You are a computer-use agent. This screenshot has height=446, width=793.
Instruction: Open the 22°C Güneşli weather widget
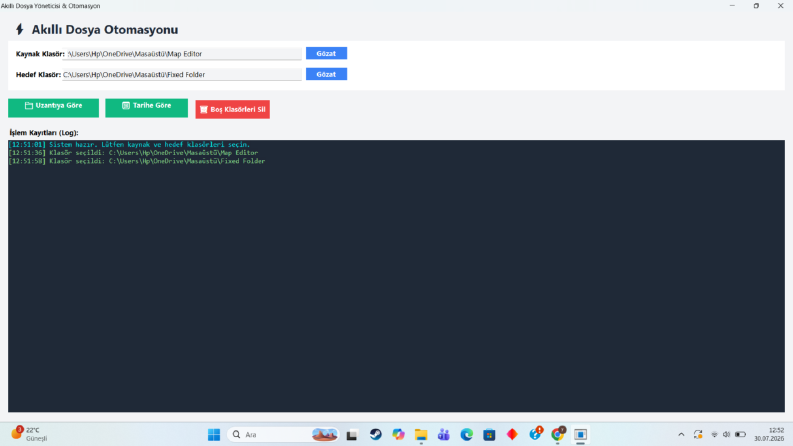(30, 434)
